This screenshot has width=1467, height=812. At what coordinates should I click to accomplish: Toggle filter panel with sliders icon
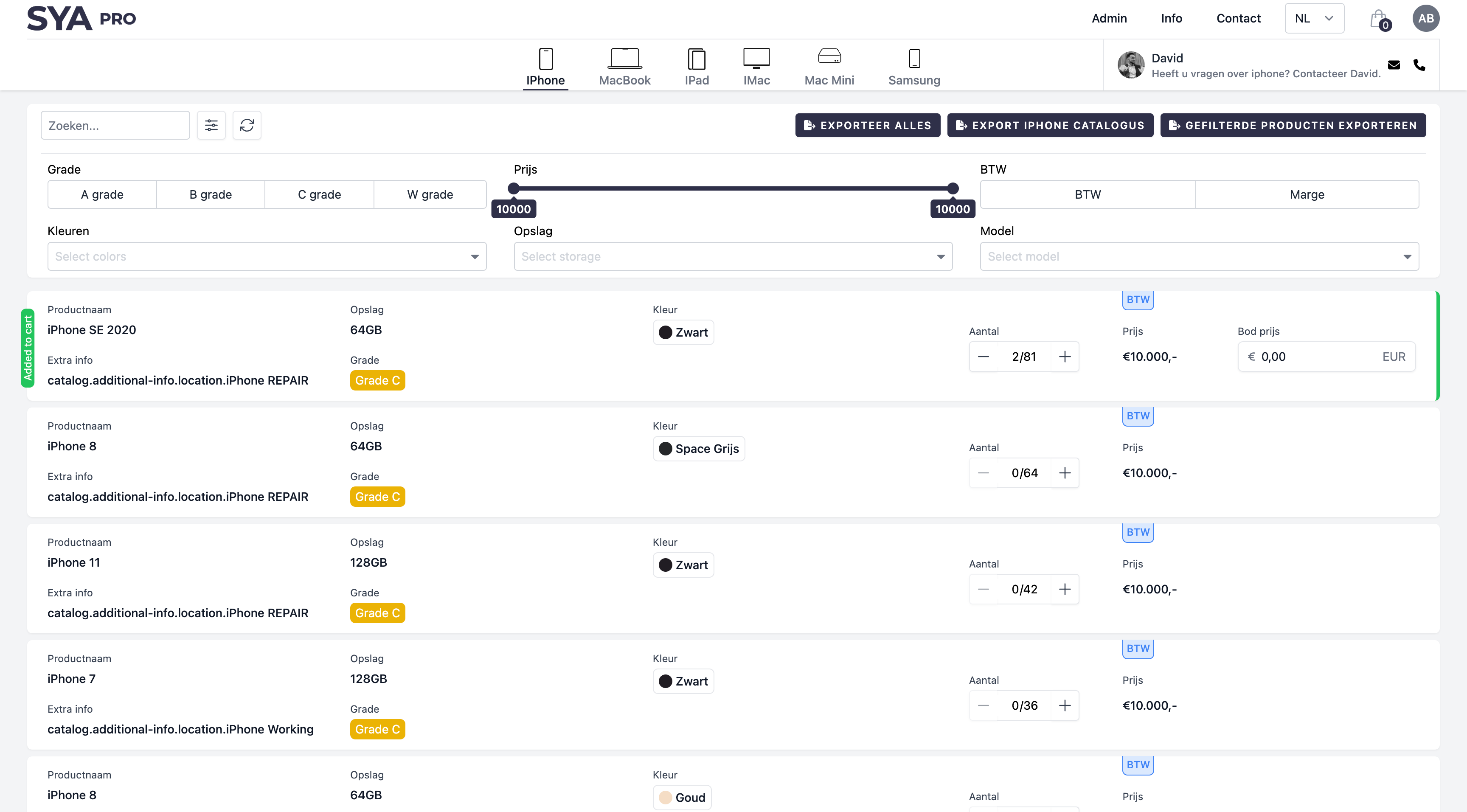click(211, 125)
